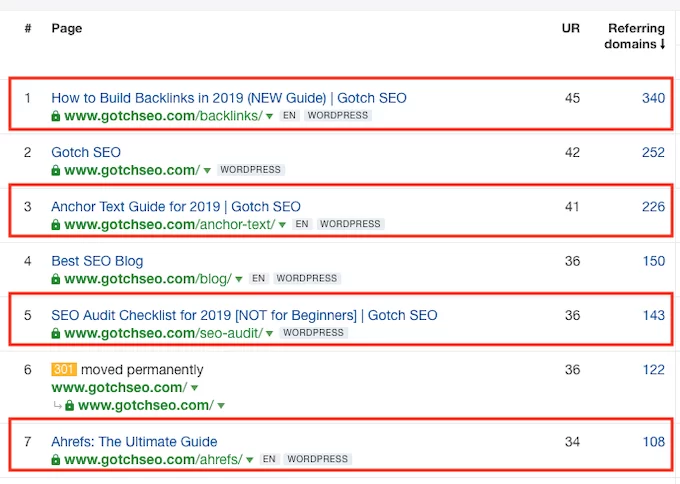Click lock icon beside anchor-text URL
Image resolution: width=680 pixels, height=484 pixels.
tap(56, 224)
